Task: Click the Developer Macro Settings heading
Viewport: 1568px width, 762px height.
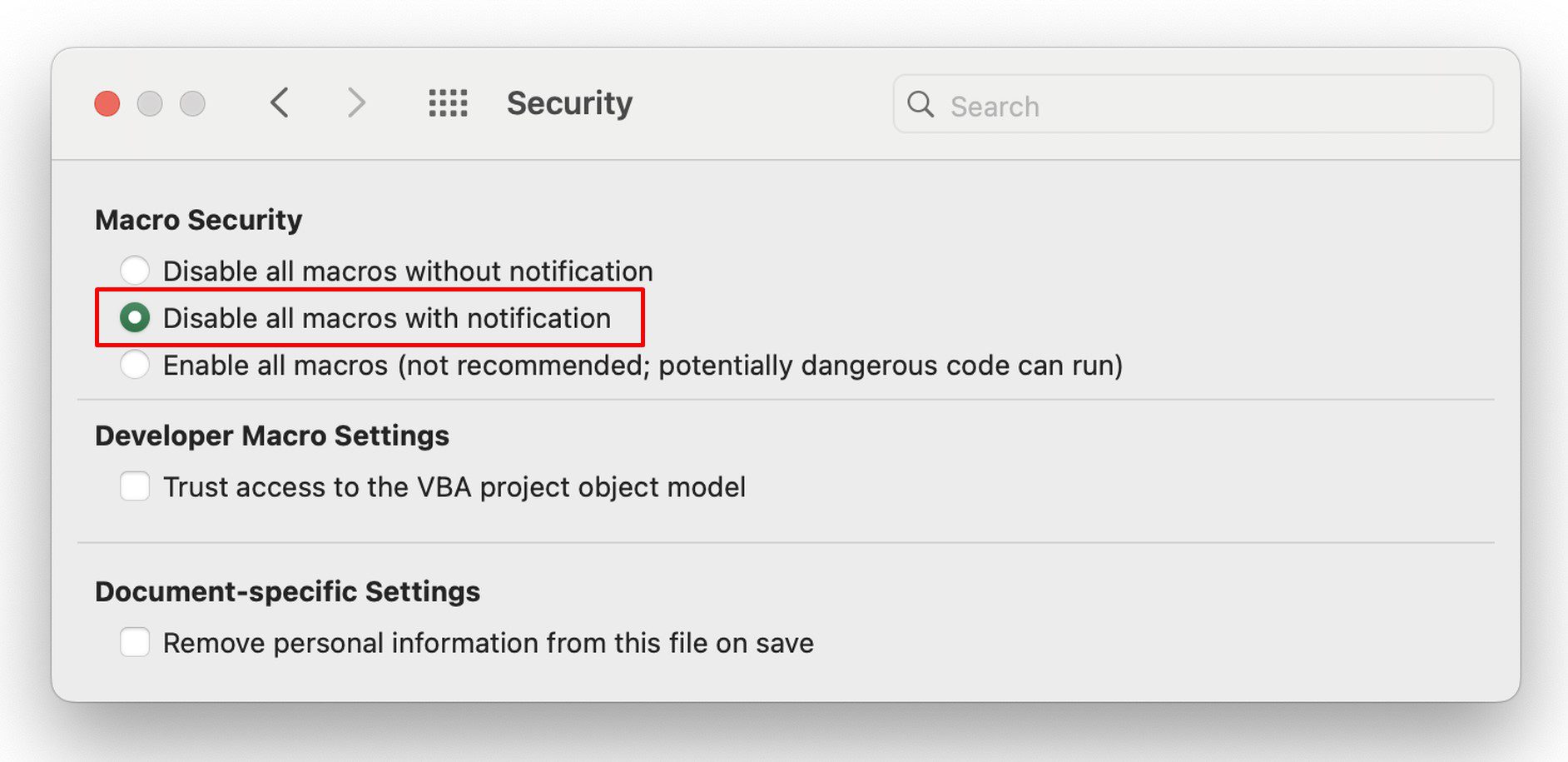Action: 272,436
